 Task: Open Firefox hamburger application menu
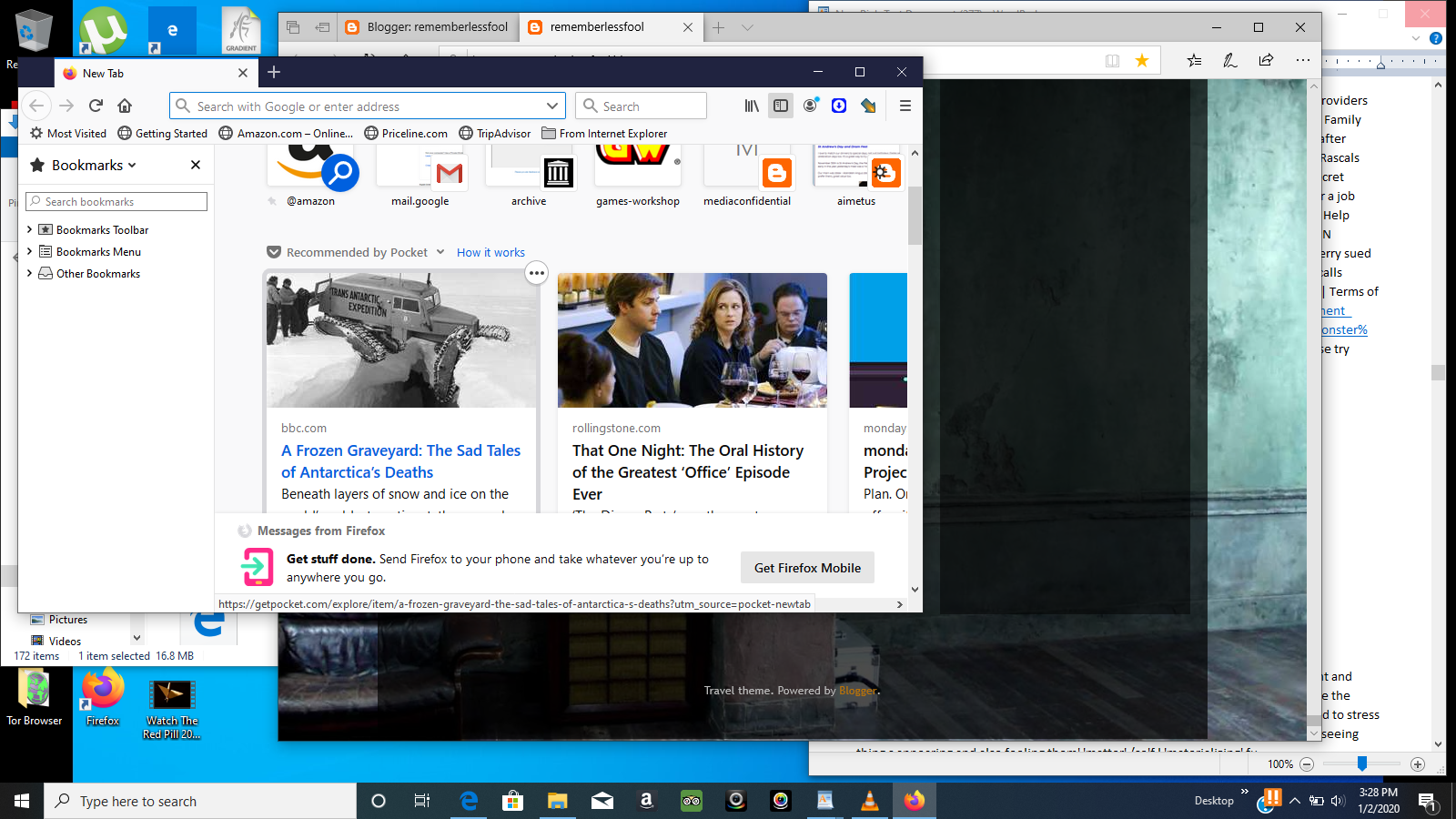click(905, 106)
